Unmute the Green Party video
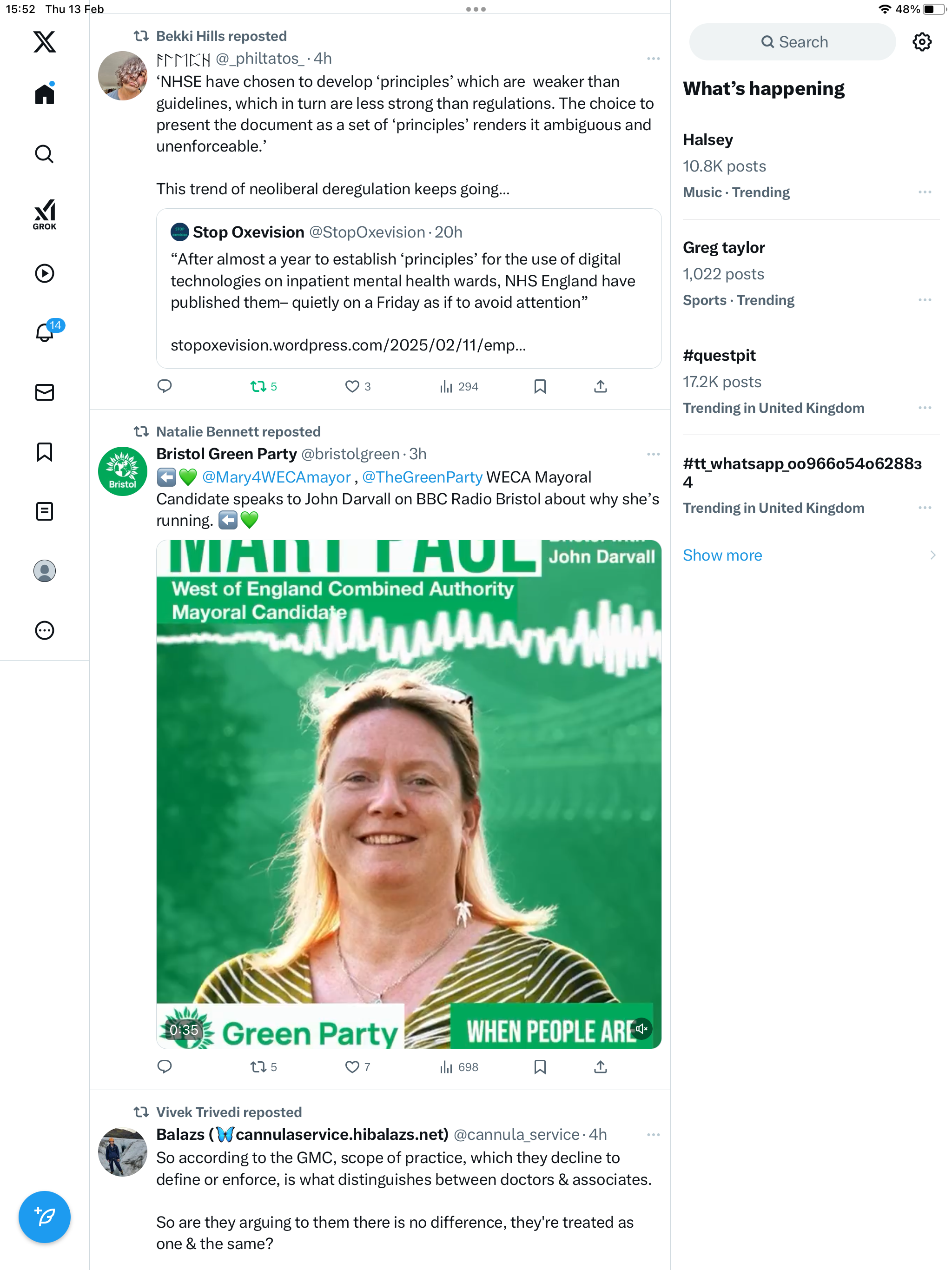 pos(641,1028)
